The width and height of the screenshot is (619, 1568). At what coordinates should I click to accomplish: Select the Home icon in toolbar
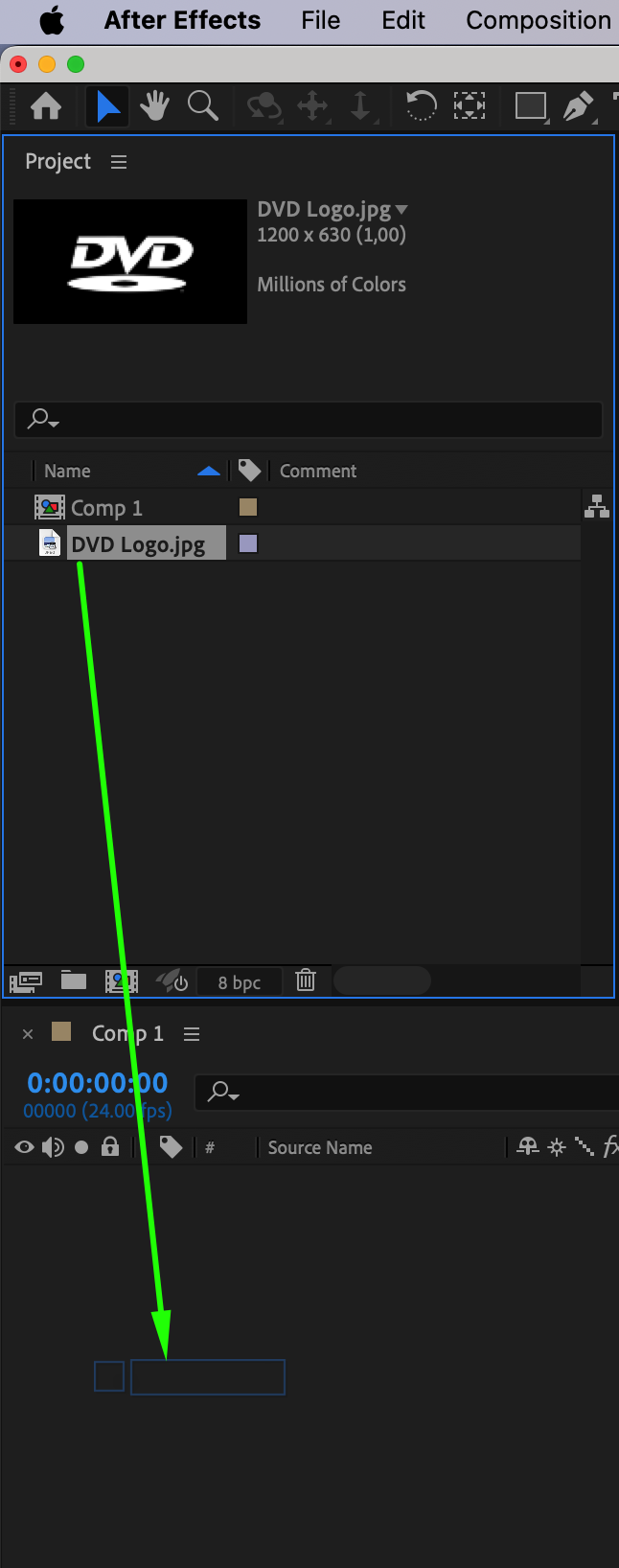46,106
